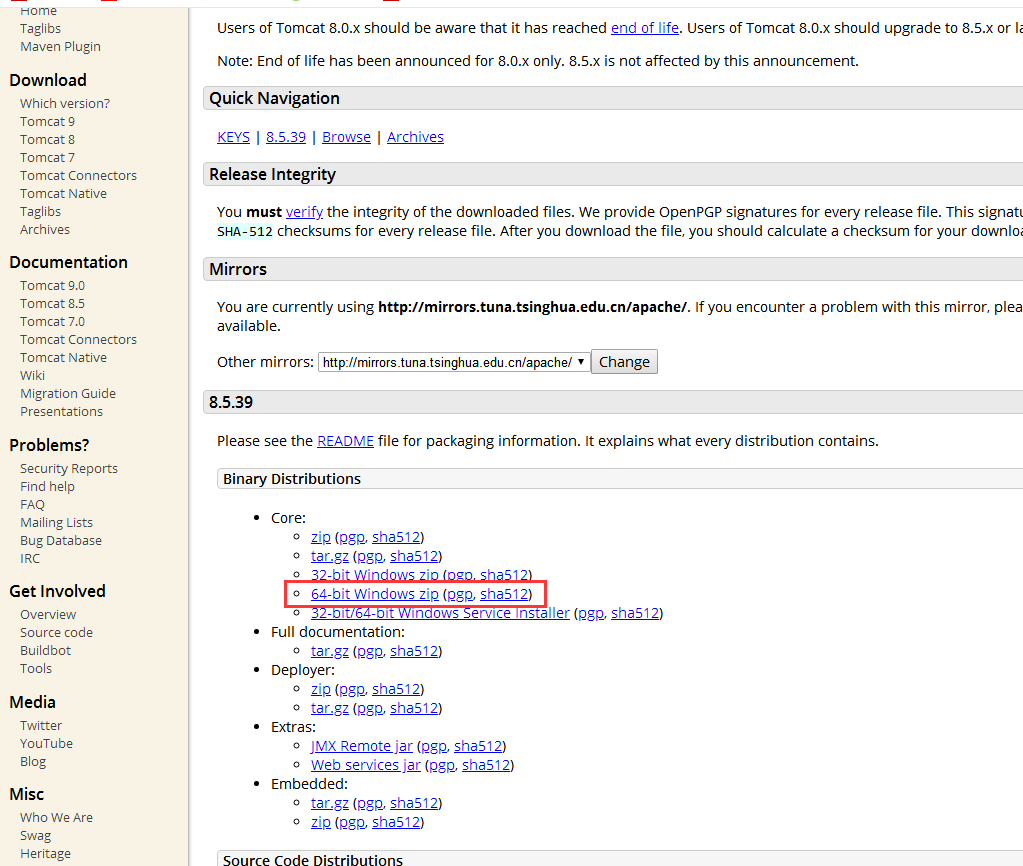Open the Wiki sidebar link

[x=32, y=376]
